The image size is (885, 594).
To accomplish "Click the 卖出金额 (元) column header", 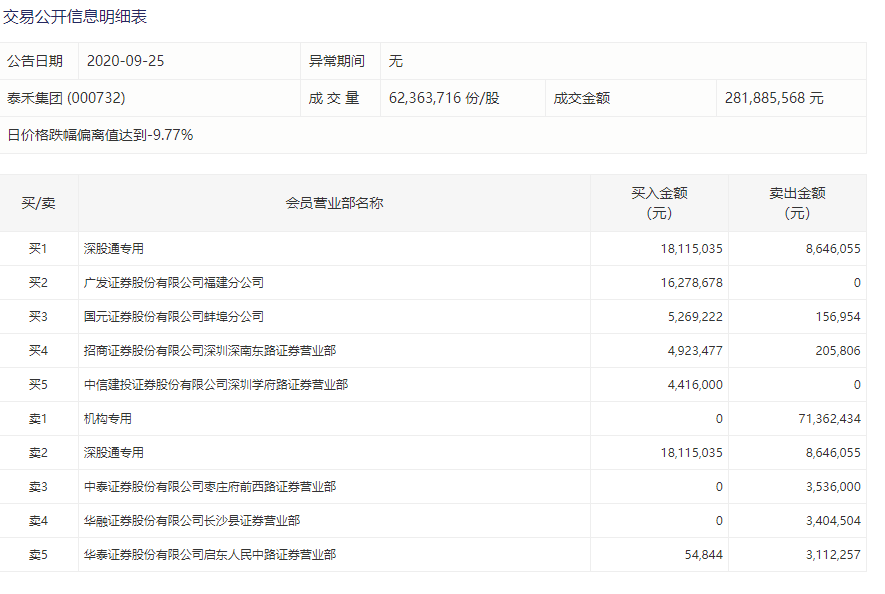I will coord(797,203).
